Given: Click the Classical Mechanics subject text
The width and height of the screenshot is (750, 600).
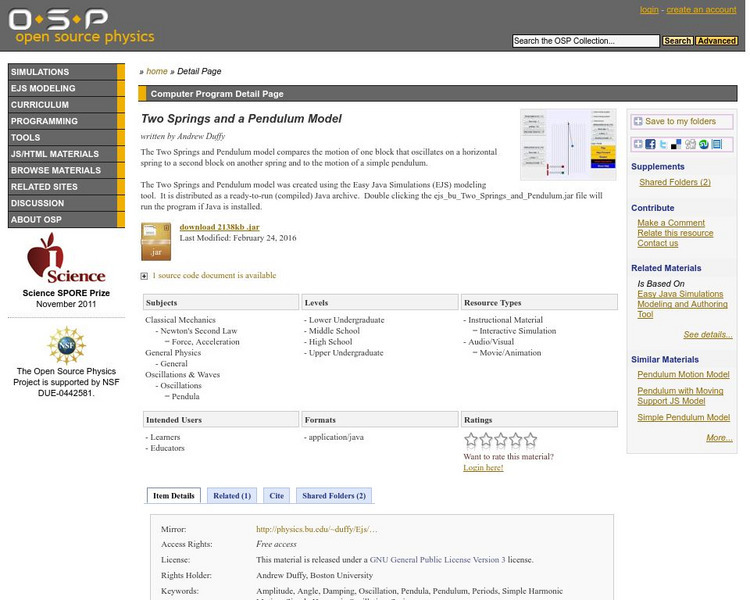Looking at the screenshot, I should tap(180, 320).
